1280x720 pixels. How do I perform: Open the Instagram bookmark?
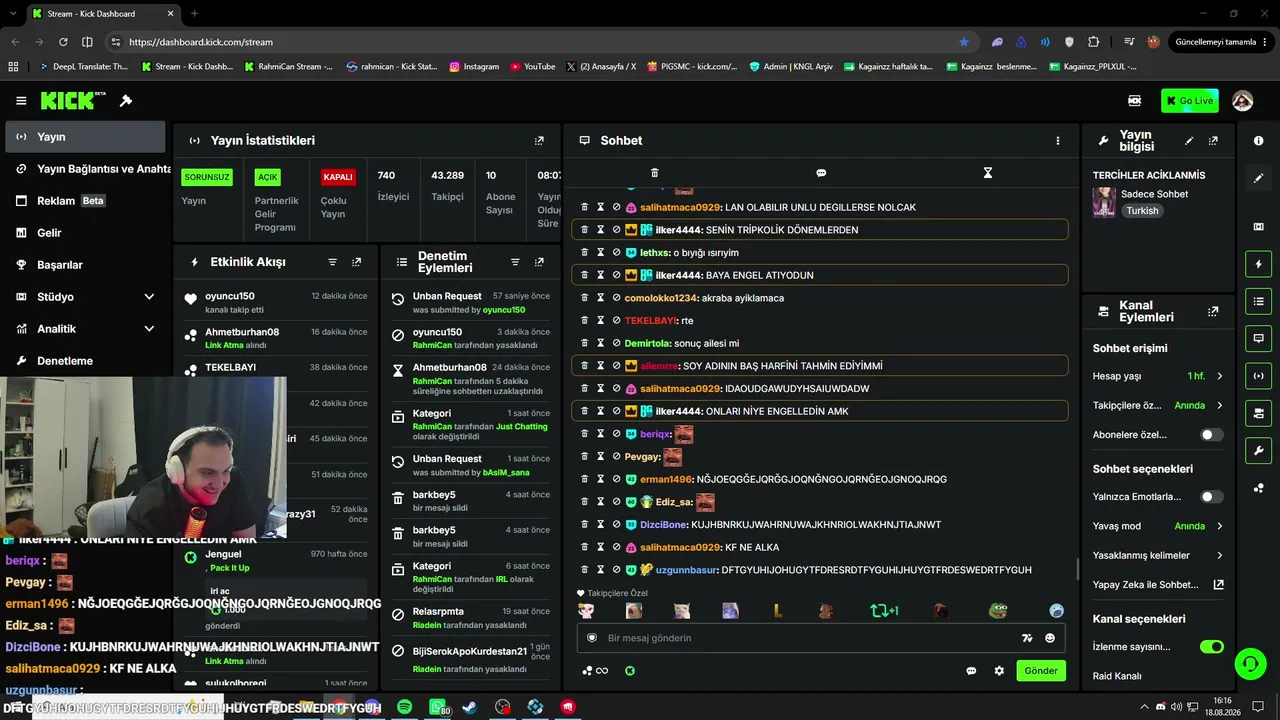474,67
